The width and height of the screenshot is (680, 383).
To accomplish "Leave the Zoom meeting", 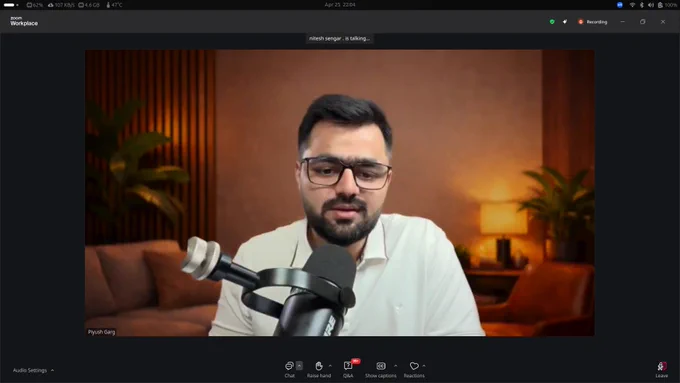I will (661, 370).
